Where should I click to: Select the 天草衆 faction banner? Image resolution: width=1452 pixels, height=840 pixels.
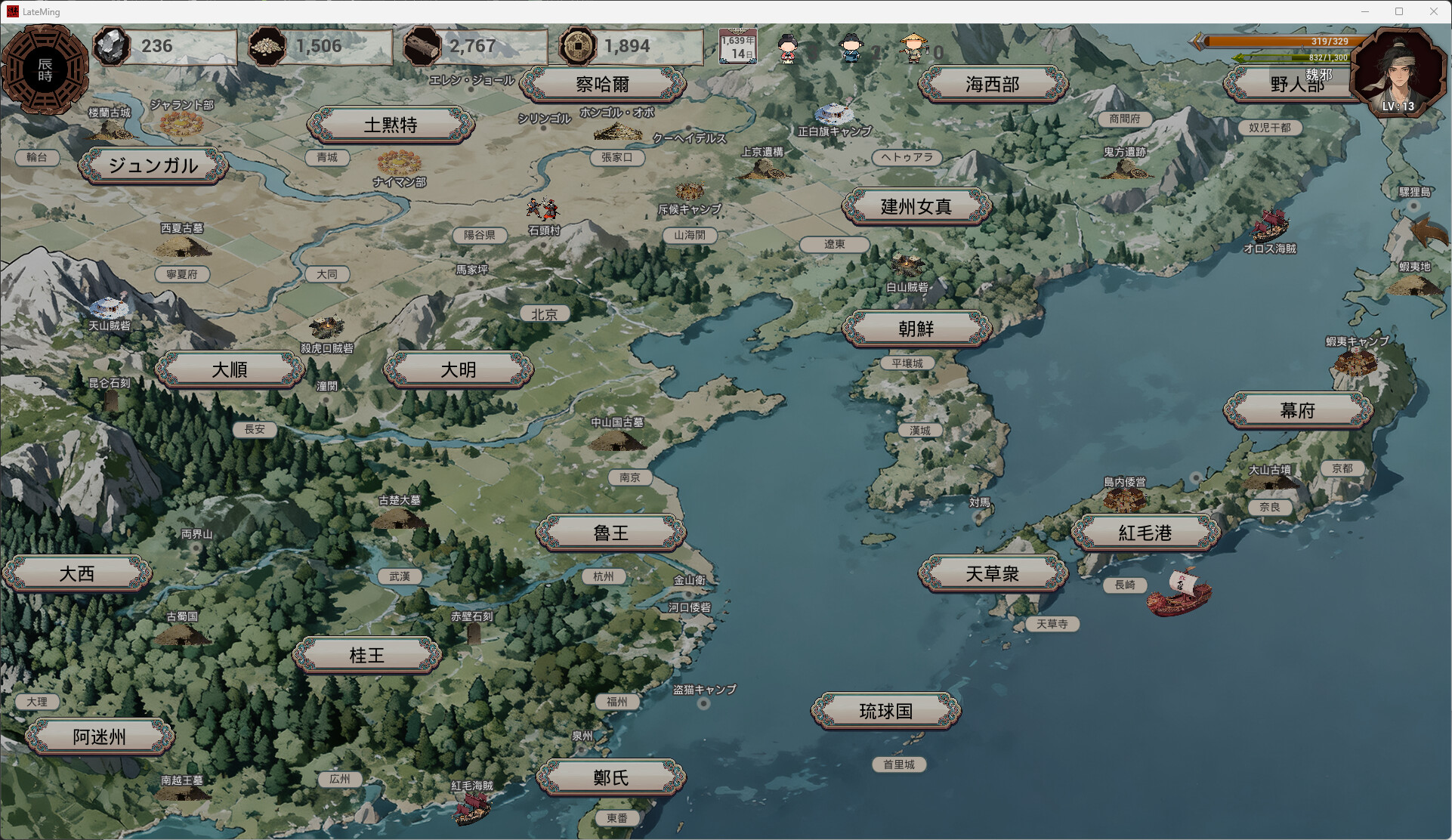pyautogui.click(x=993, y=573)
